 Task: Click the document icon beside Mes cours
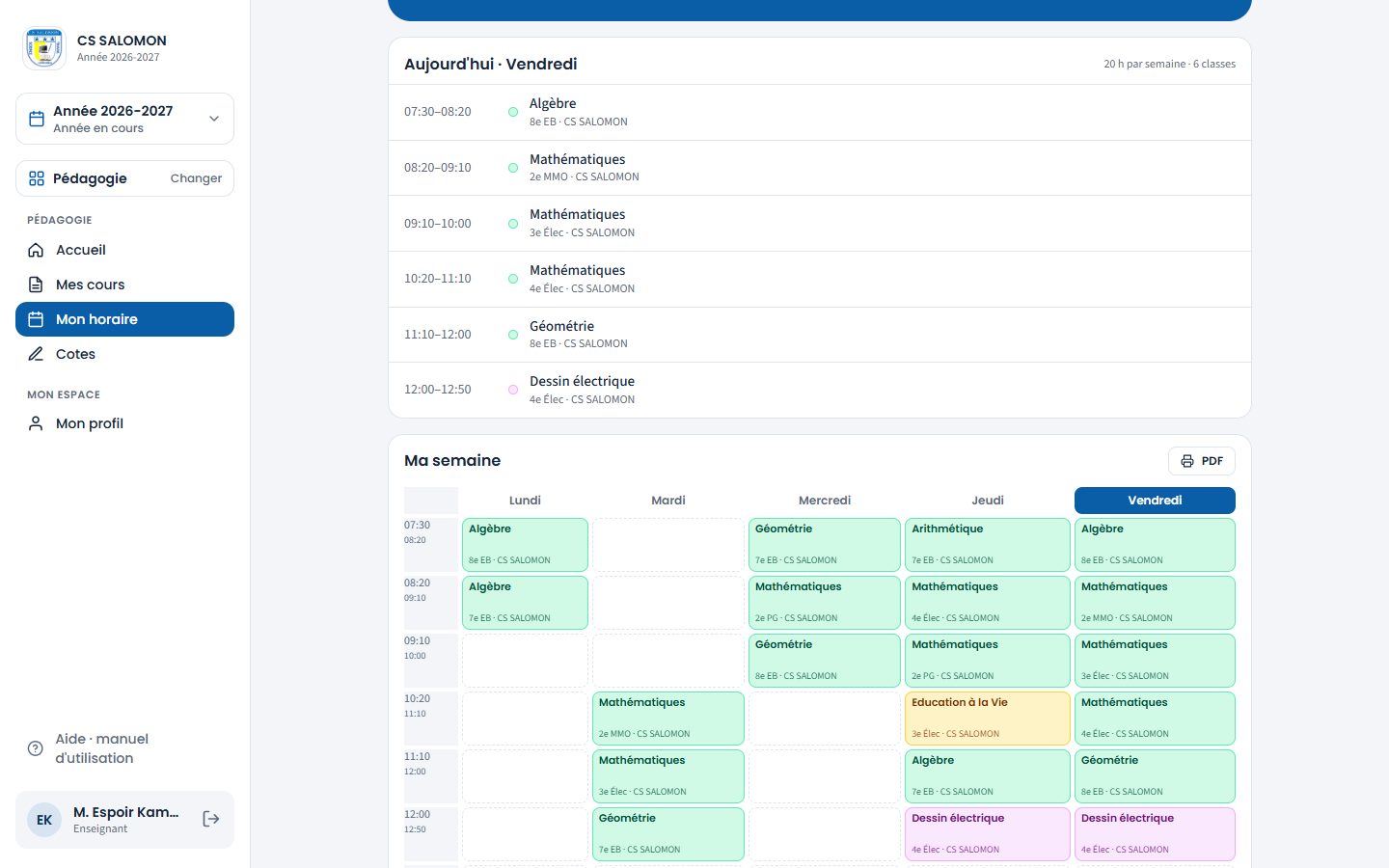(x=36, y=285)
